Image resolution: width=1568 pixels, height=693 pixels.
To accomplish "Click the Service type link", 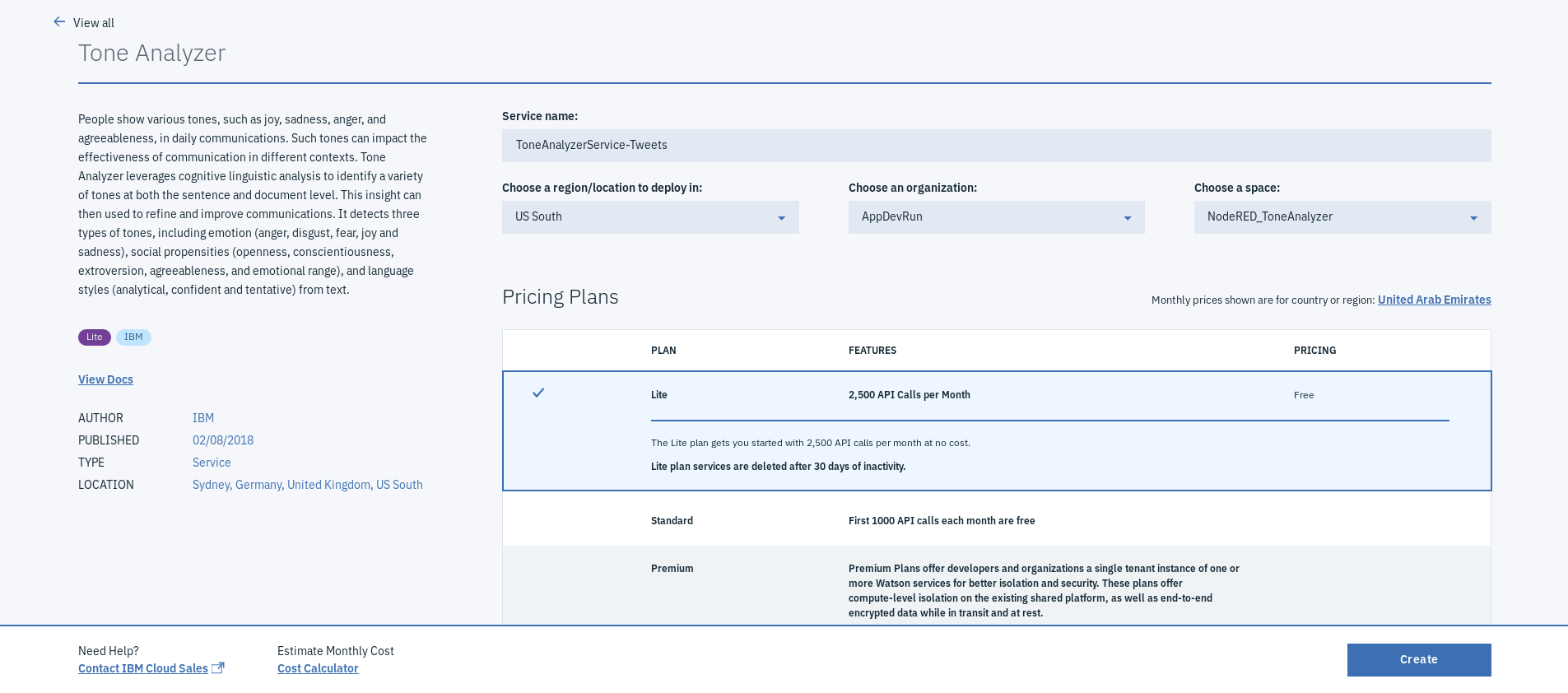I will (x=212, y=463).
